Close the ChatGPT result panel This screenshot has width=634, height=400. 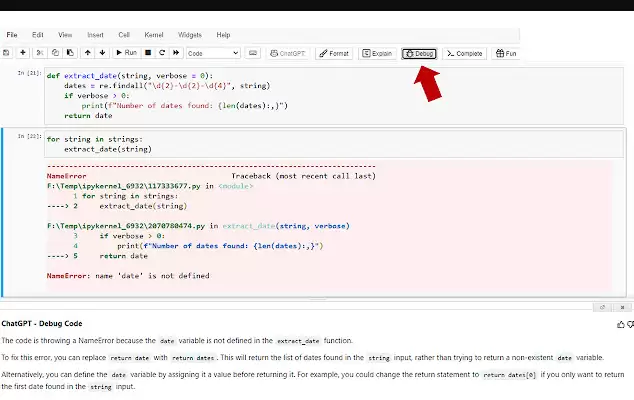point(623,307)
